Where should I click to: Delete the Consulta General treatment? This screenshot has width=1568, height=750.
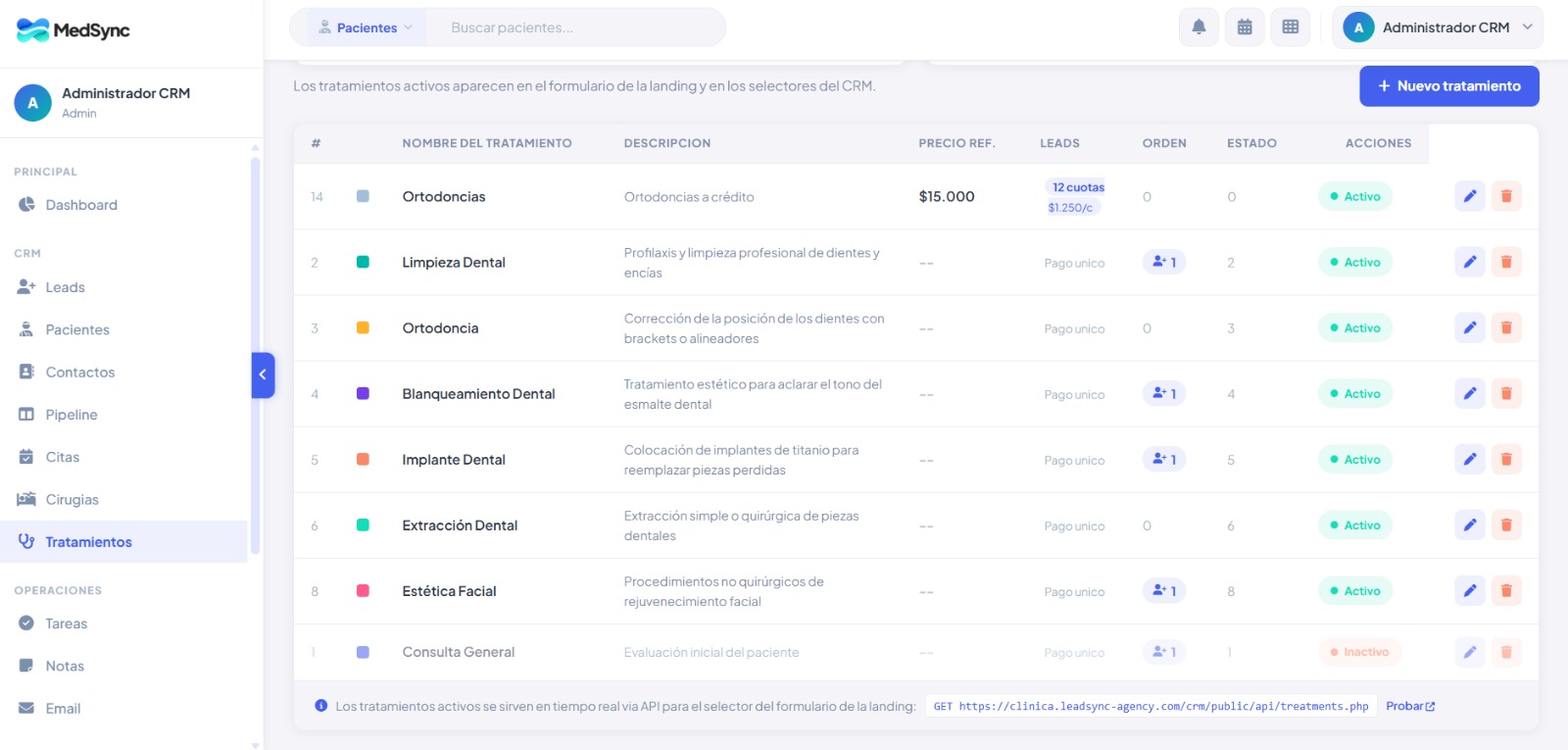pyautogui.click(x=1506, y=651)
